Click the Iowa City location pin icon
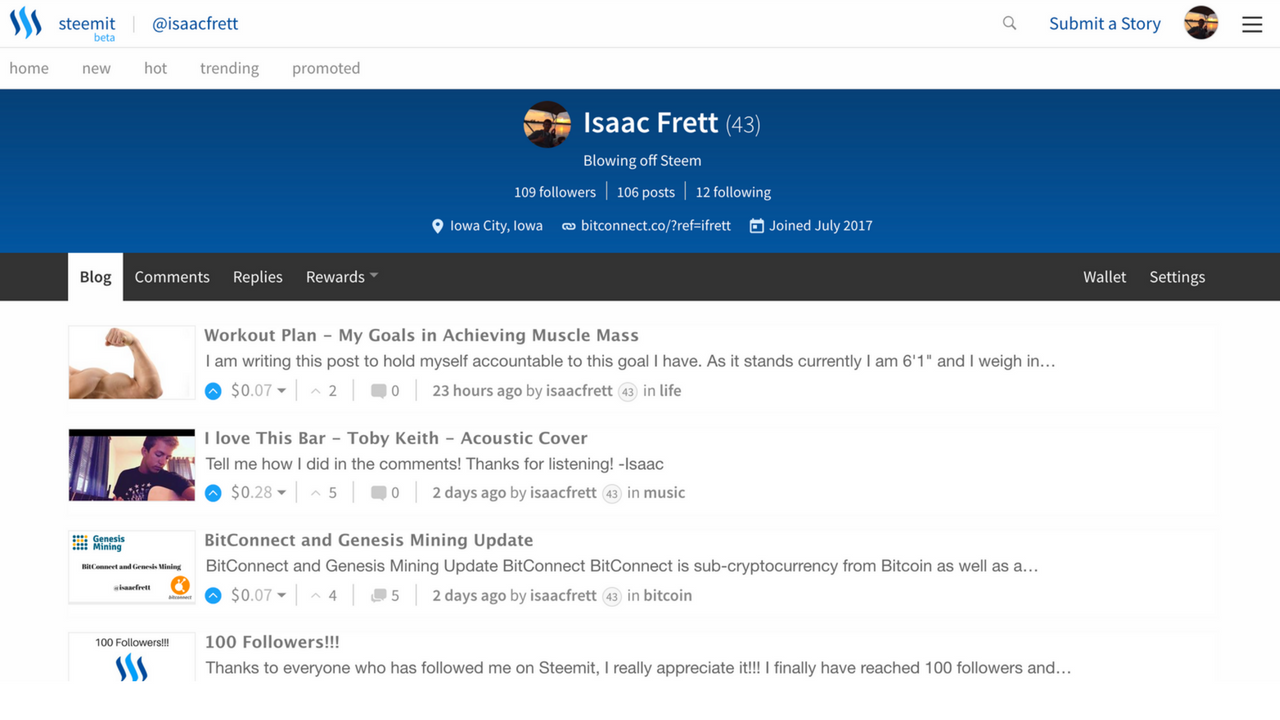Image resolution: width=1280 pixels, height=720 pixels. pyautogui.click(x=437, y=226)
